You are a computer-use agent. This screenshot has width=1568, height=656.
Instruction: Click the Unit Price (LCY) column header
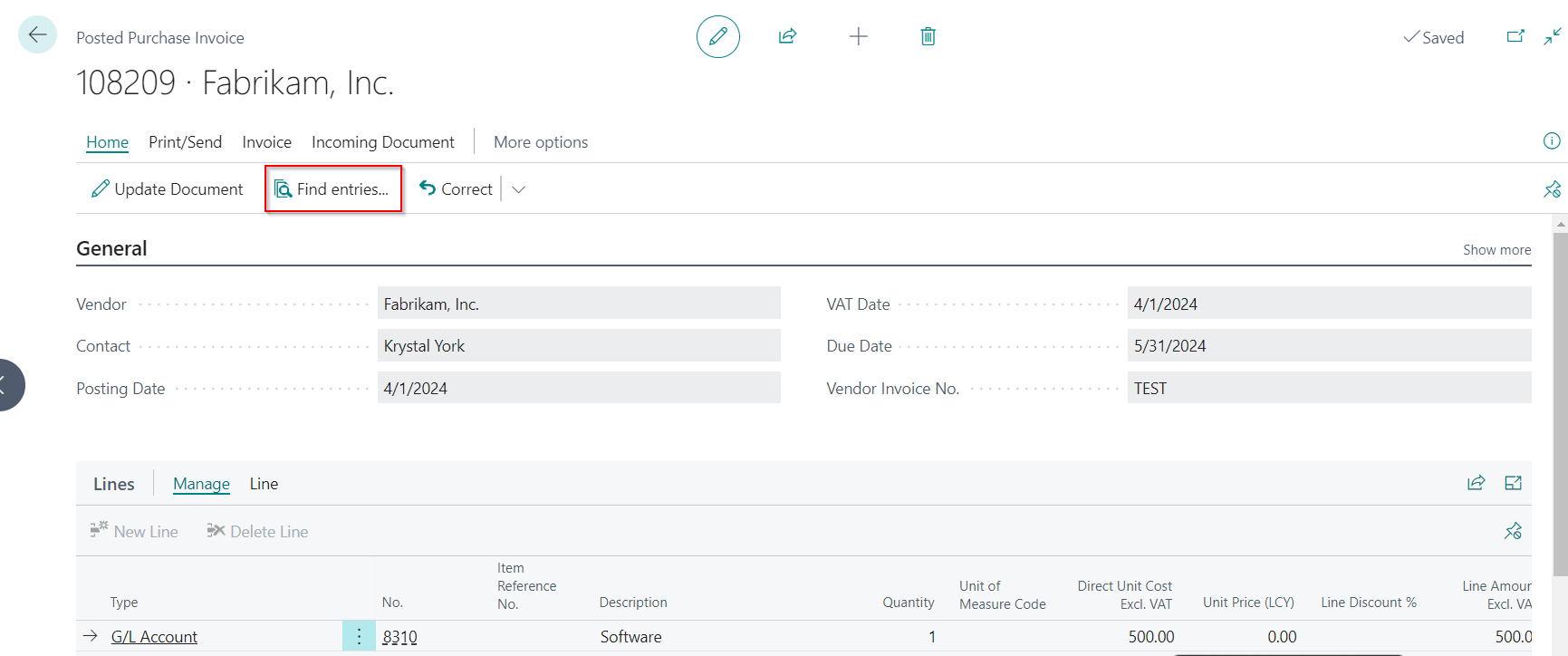1248,603
